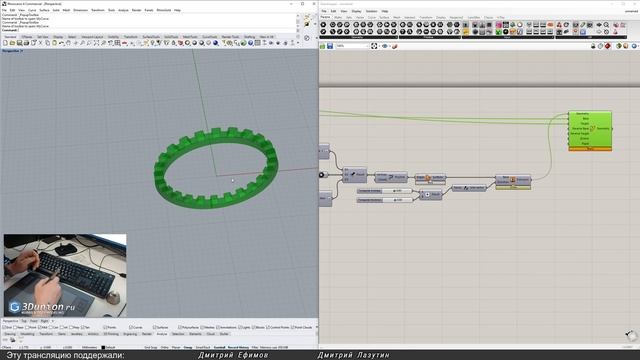
Task: Expand the Primitive panel bar in Grasshopper ribbon
Action: tap(430, 37)
